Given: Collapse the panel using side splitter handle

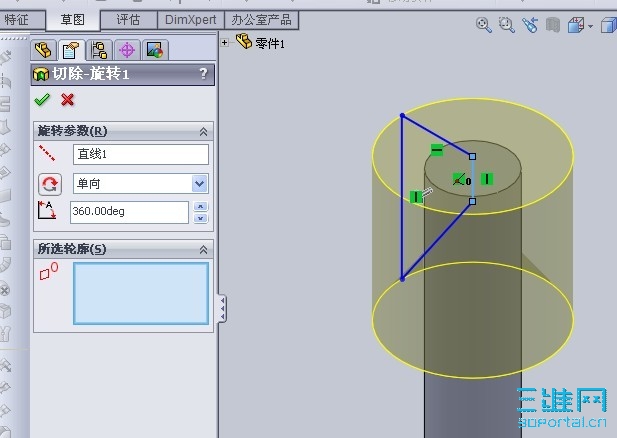Looking at the screenshot, I should (222, 309).
